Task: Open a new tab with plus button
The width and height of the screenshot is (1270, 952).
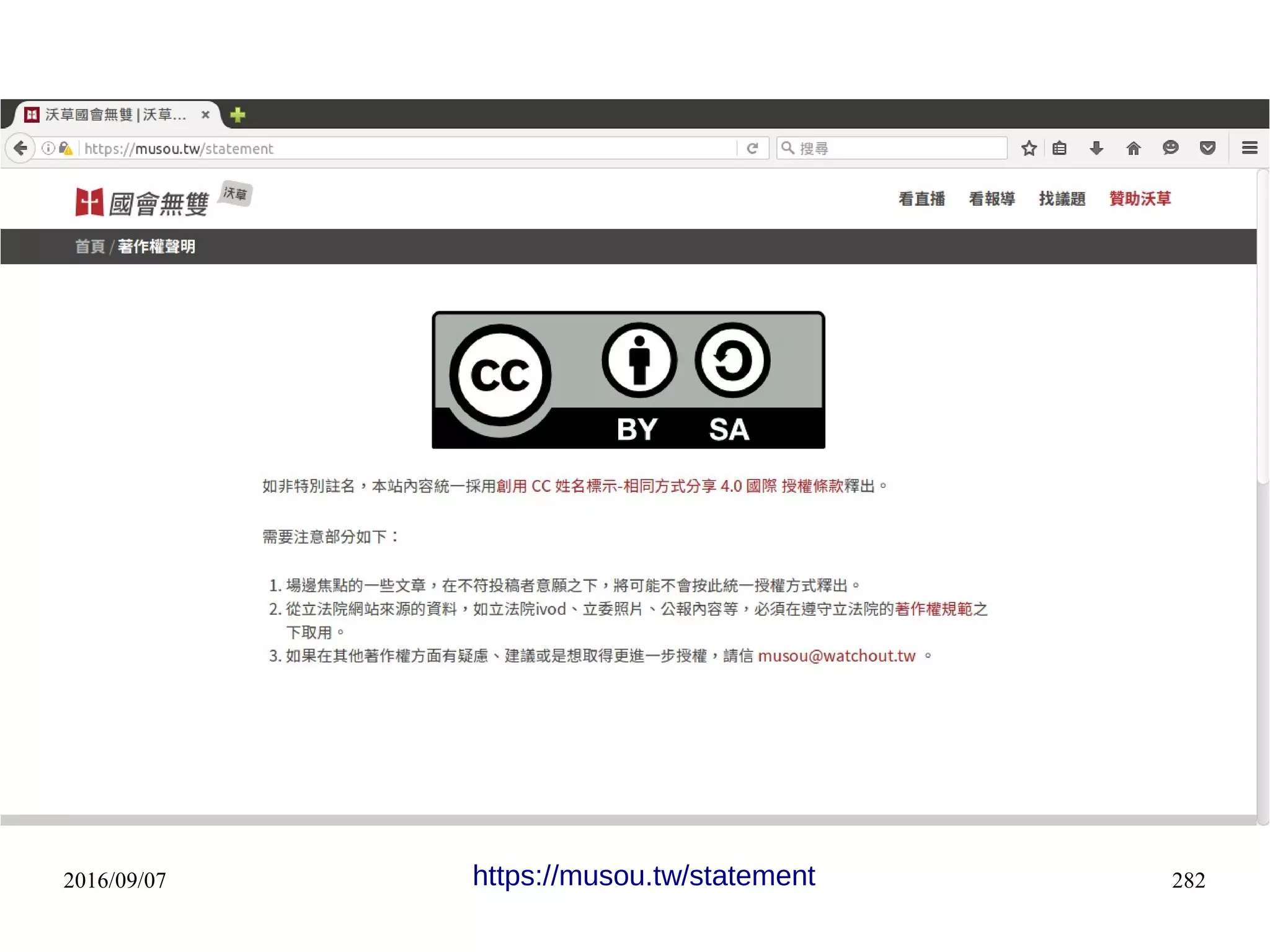Action: (238, 115)
